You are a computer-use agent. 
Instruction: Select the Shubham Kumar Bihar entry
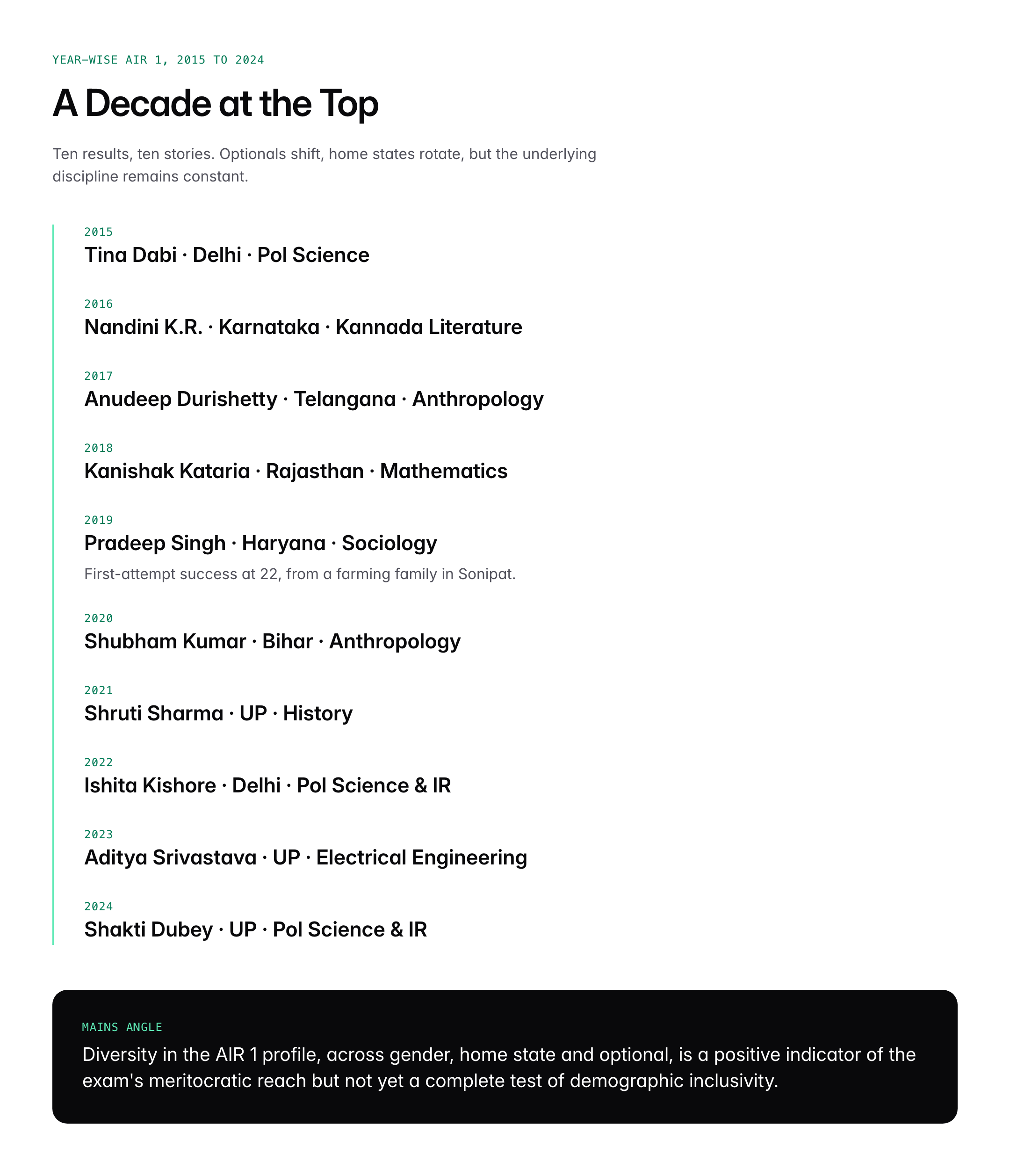click(x=272, y=642)
